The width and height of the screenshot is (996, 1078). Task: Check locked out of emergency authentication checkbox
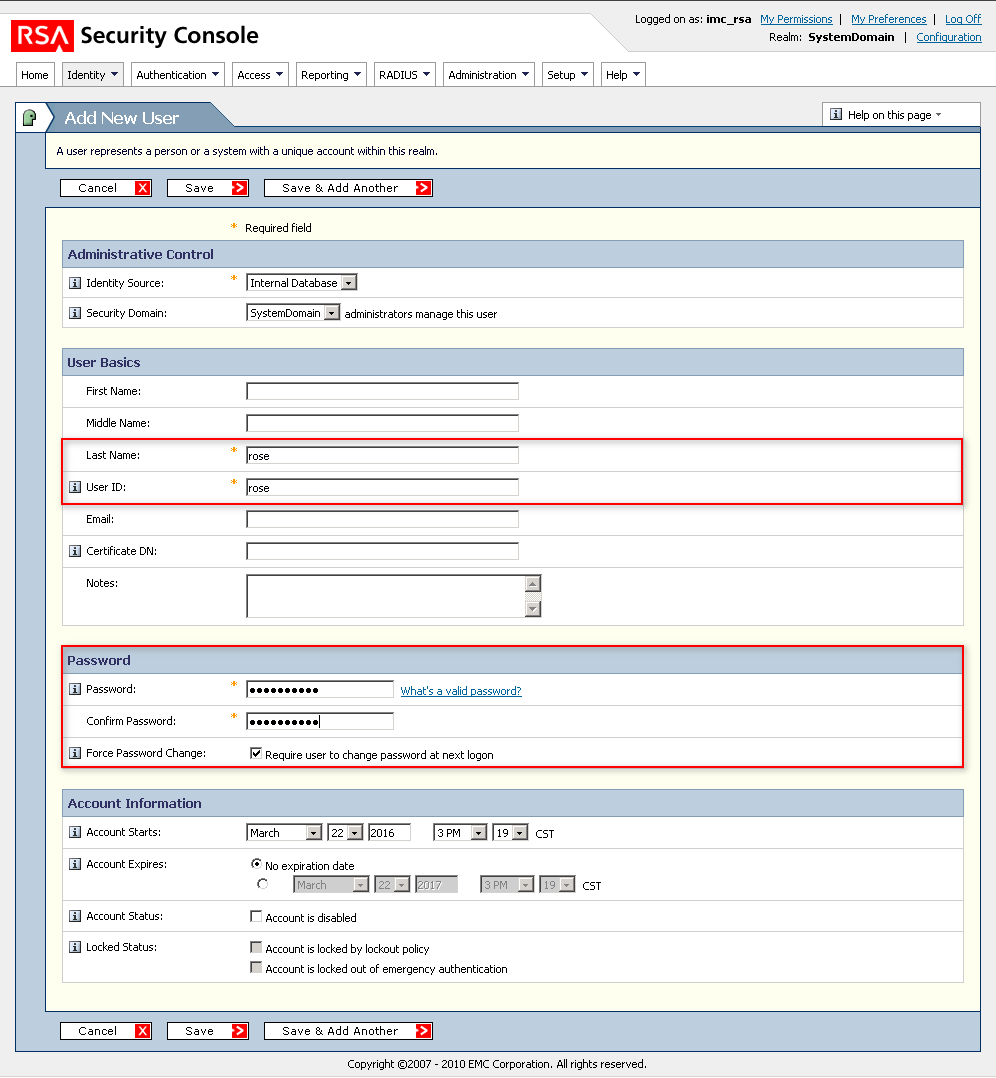point(256,968)
